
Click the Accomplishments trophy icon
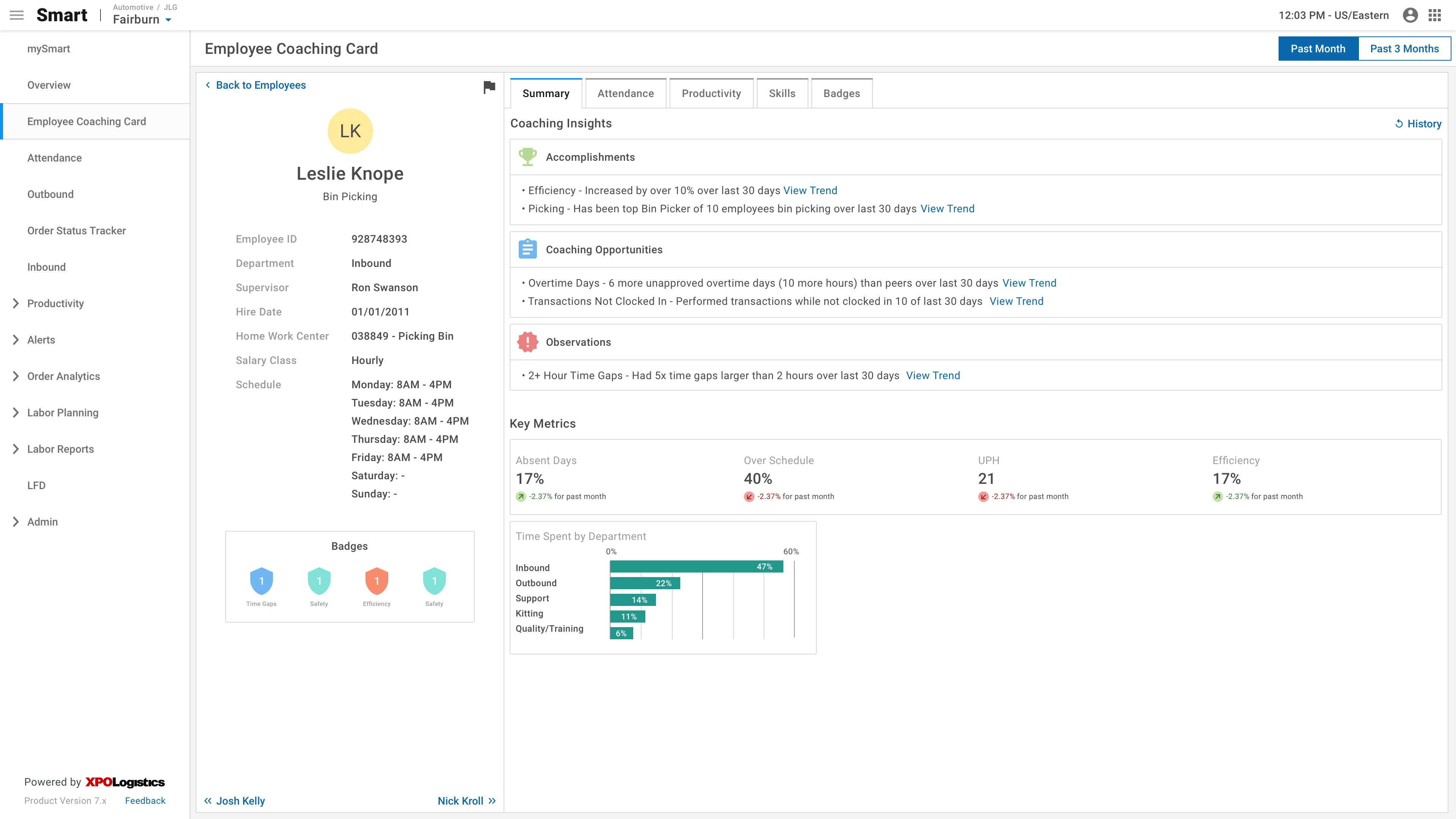point(527,157)
